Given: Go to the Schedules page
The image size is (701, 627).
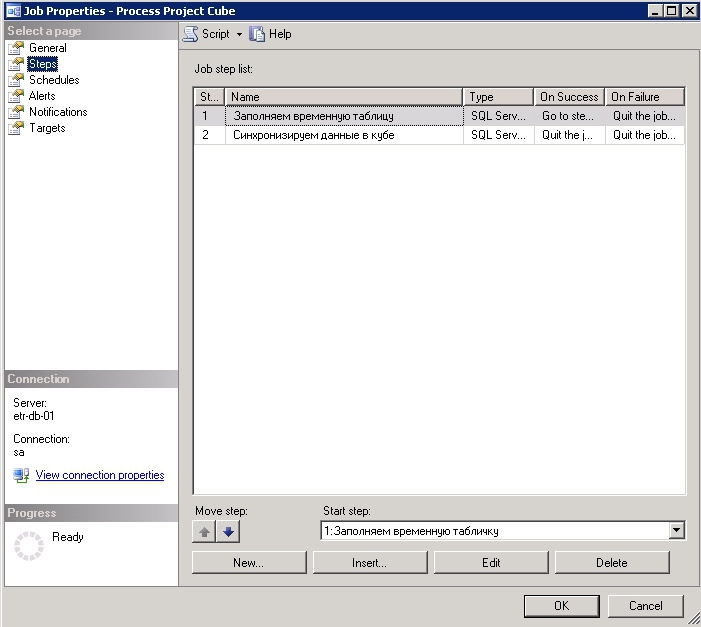Looking at the screenshot, I should coord(54,80).
